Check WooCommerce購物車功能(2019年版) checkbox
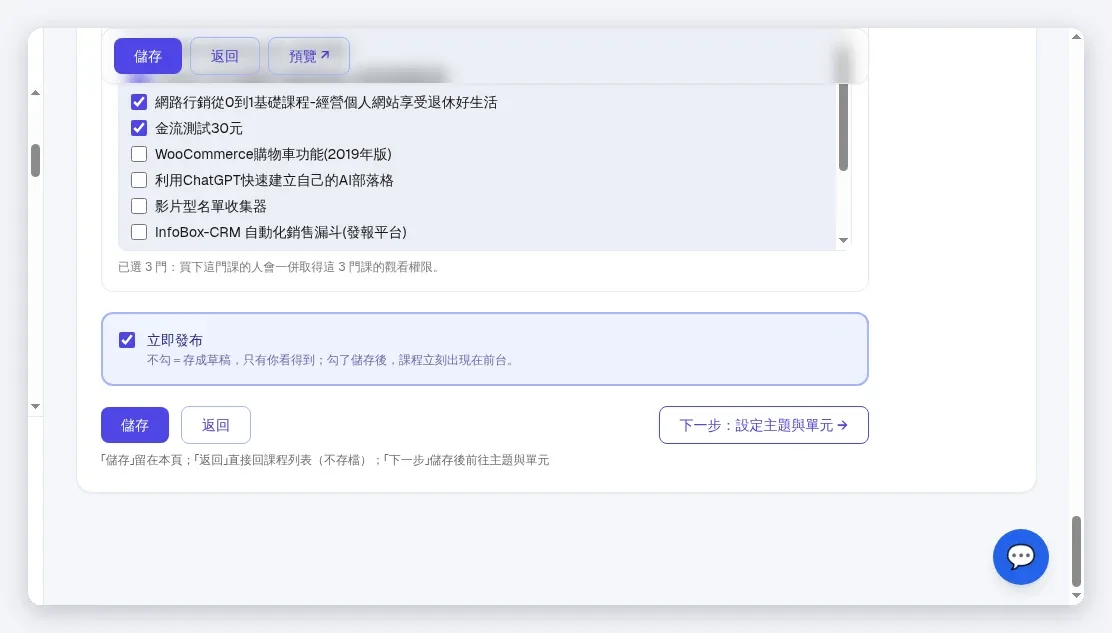 139,154
